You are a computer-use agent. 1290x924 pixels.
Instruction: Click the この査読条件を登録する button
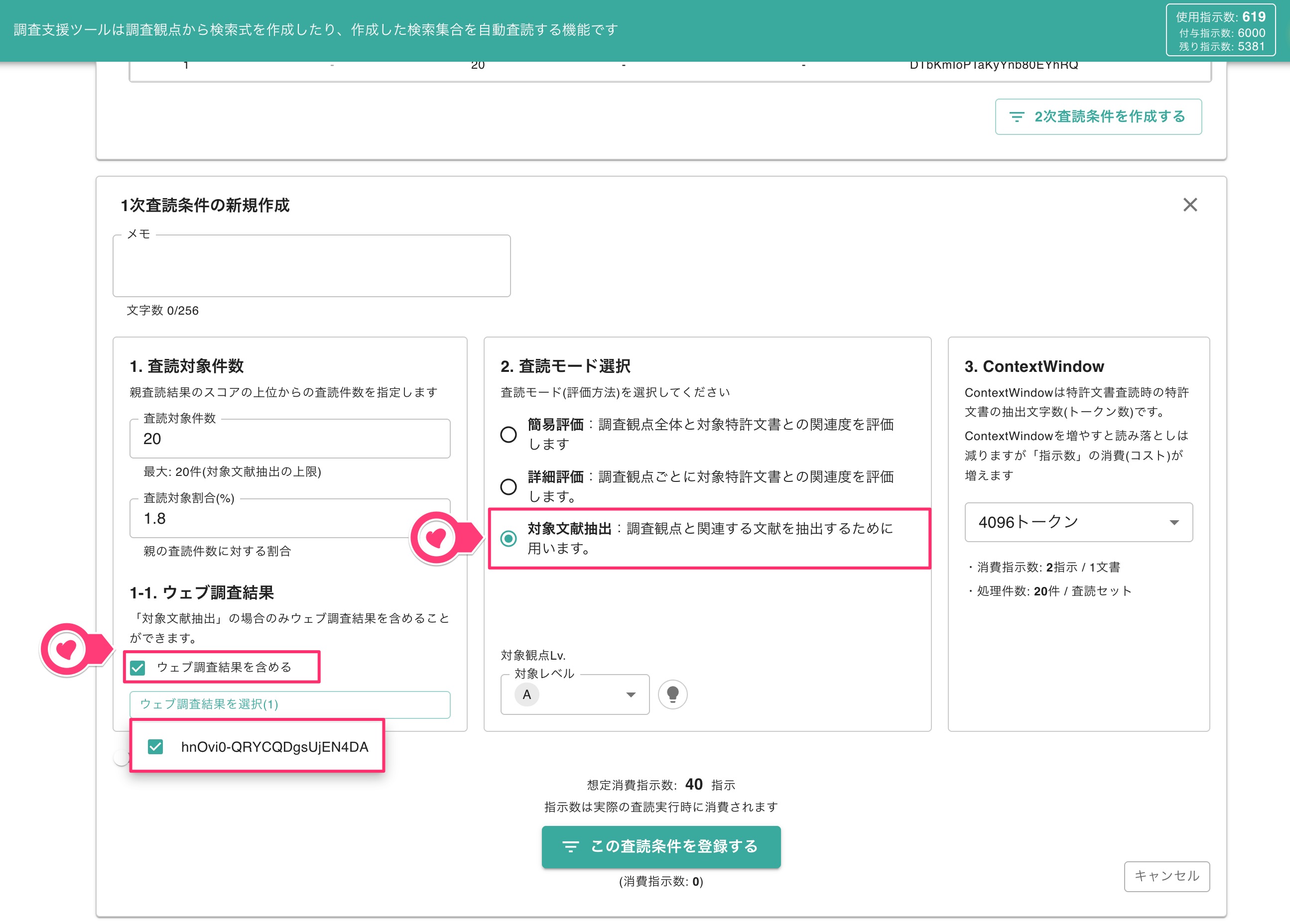pos(661,846)
